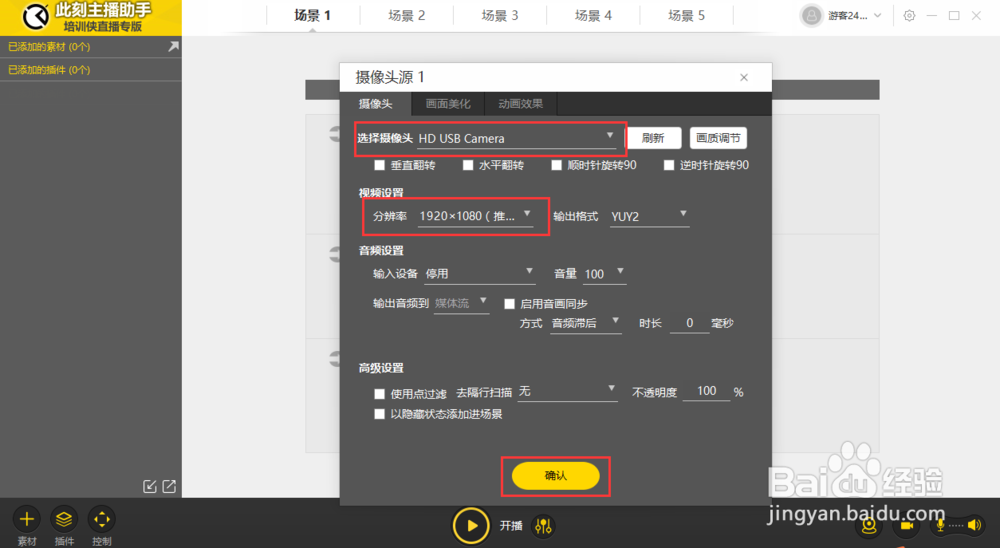Click the webcam icon in bottom bar

869,526
